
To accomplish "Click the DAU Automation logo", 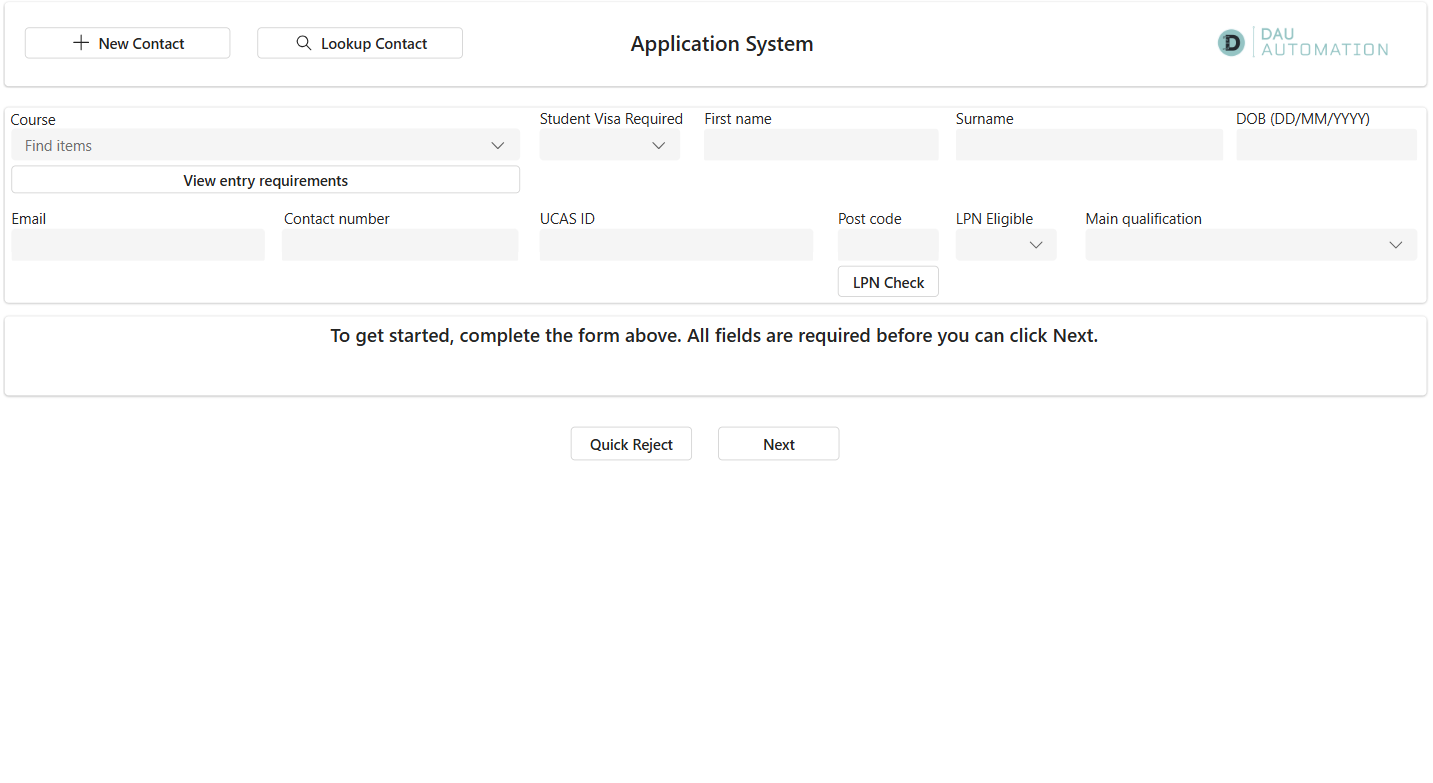I will 1301,43.
